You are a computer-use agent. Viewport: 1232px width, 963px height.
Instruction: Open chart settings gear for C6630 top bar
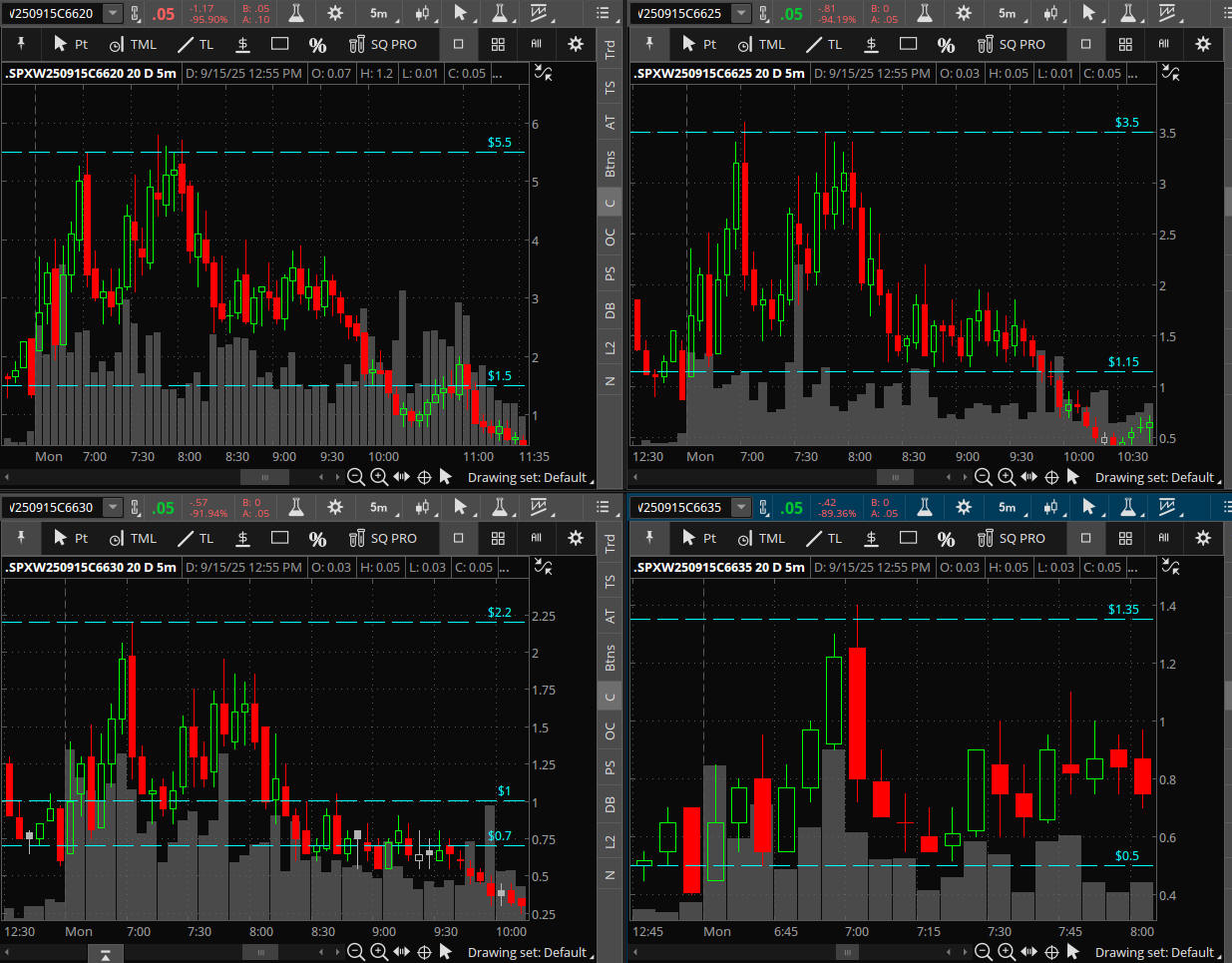335,507
